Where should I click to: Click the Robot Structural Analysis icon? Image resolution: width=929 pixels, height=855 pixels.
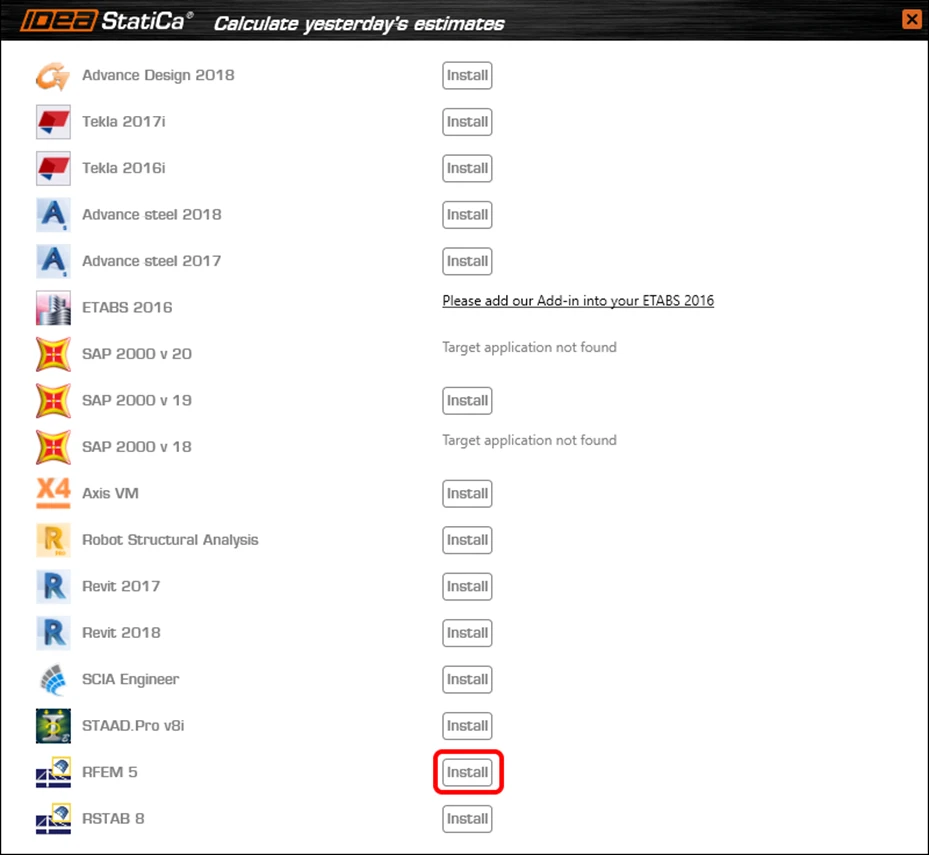(53, 540)
